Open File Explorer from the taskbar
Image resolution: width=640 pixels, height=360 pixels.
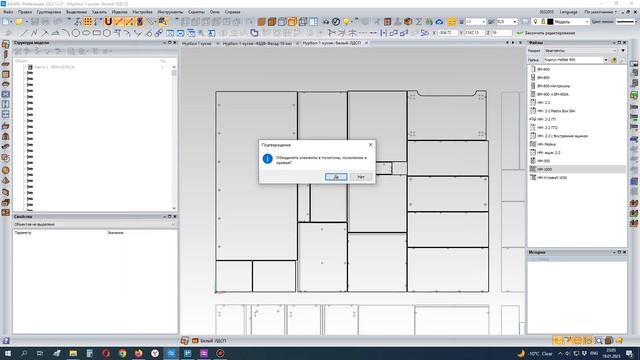tap(73, 353)
